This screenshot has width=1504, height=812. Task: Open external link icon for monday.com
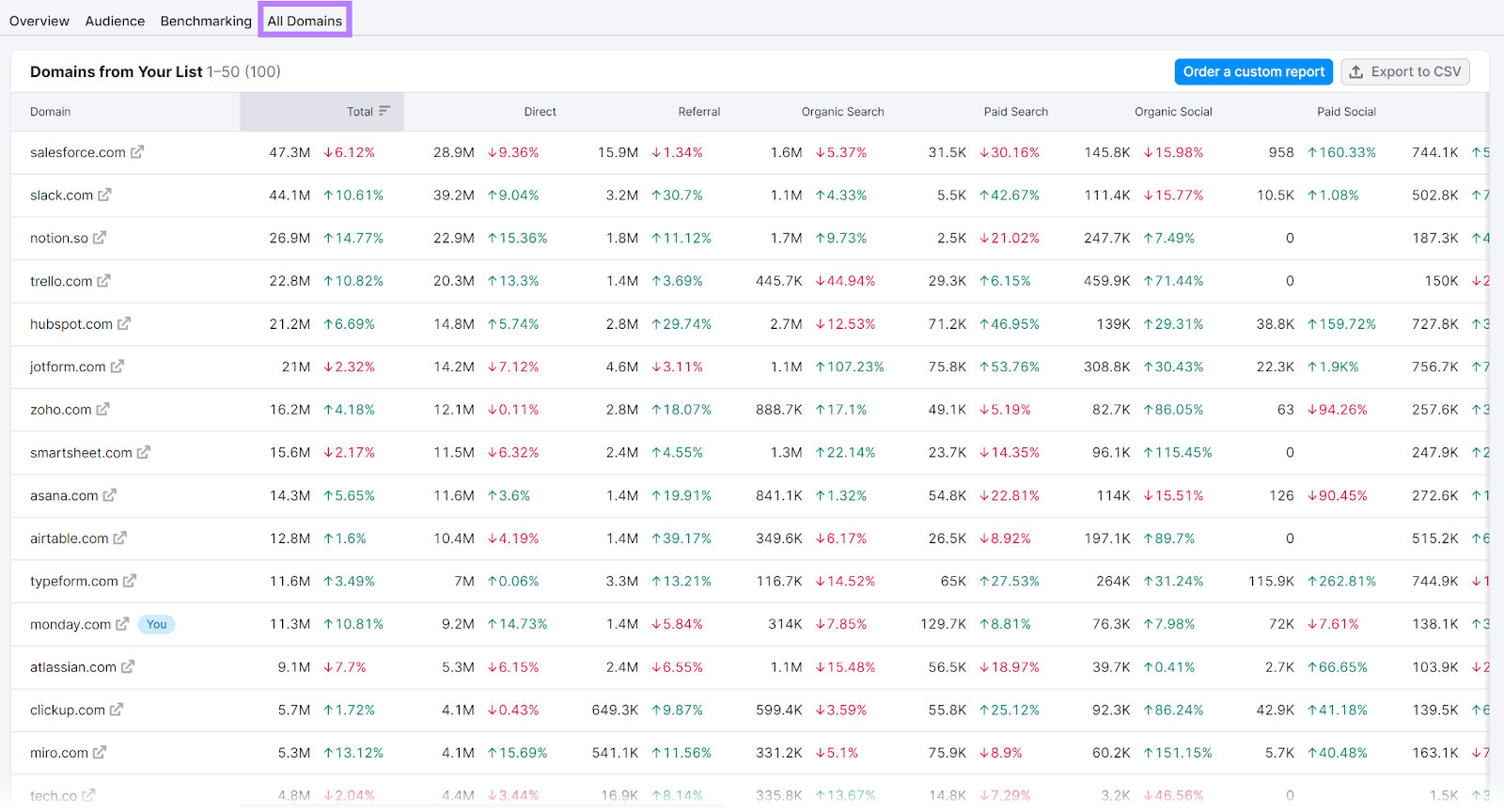click(x=122, y=624)
